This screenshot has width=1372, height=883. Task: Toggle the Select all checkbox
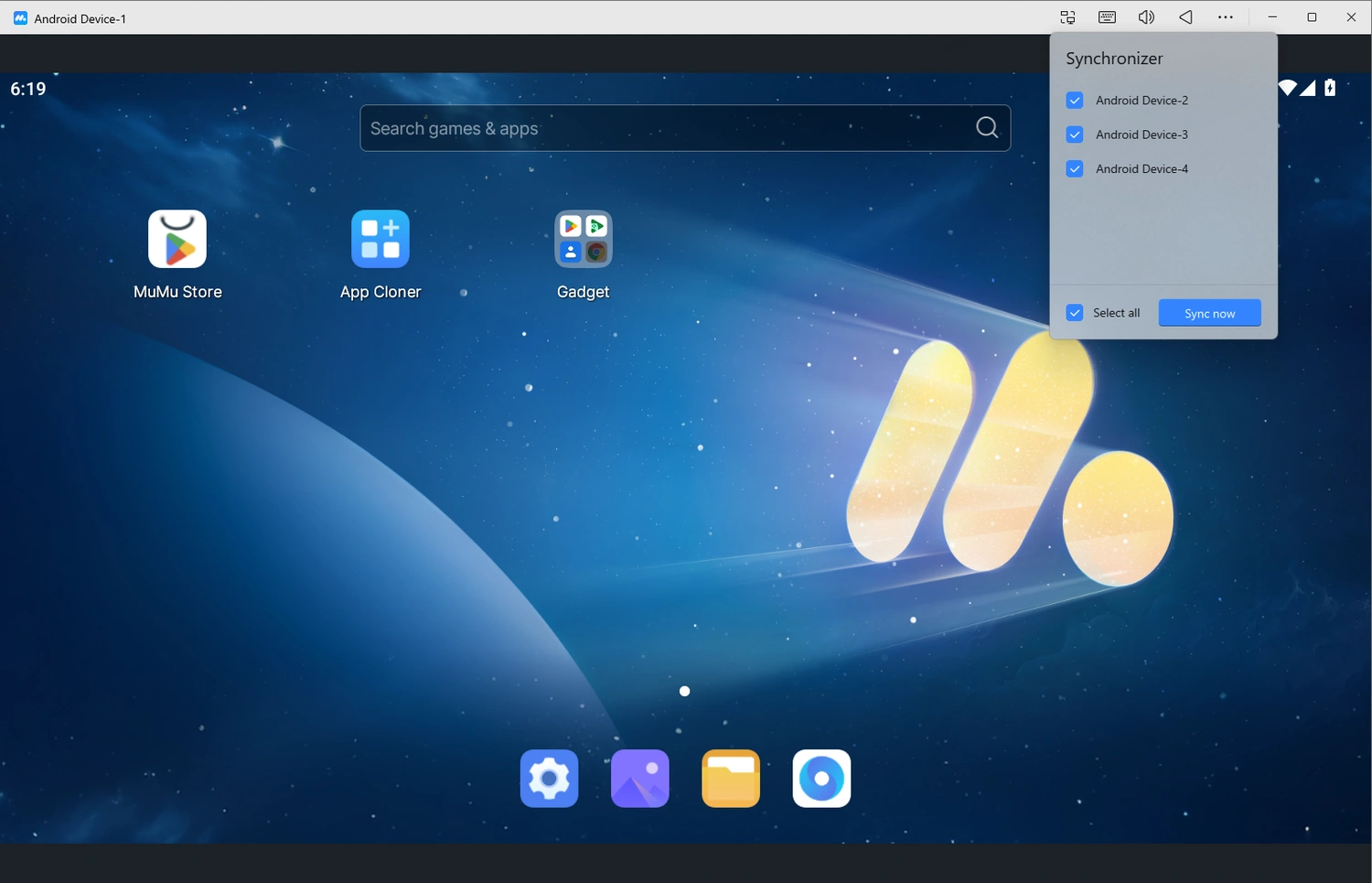point(1074,312)
